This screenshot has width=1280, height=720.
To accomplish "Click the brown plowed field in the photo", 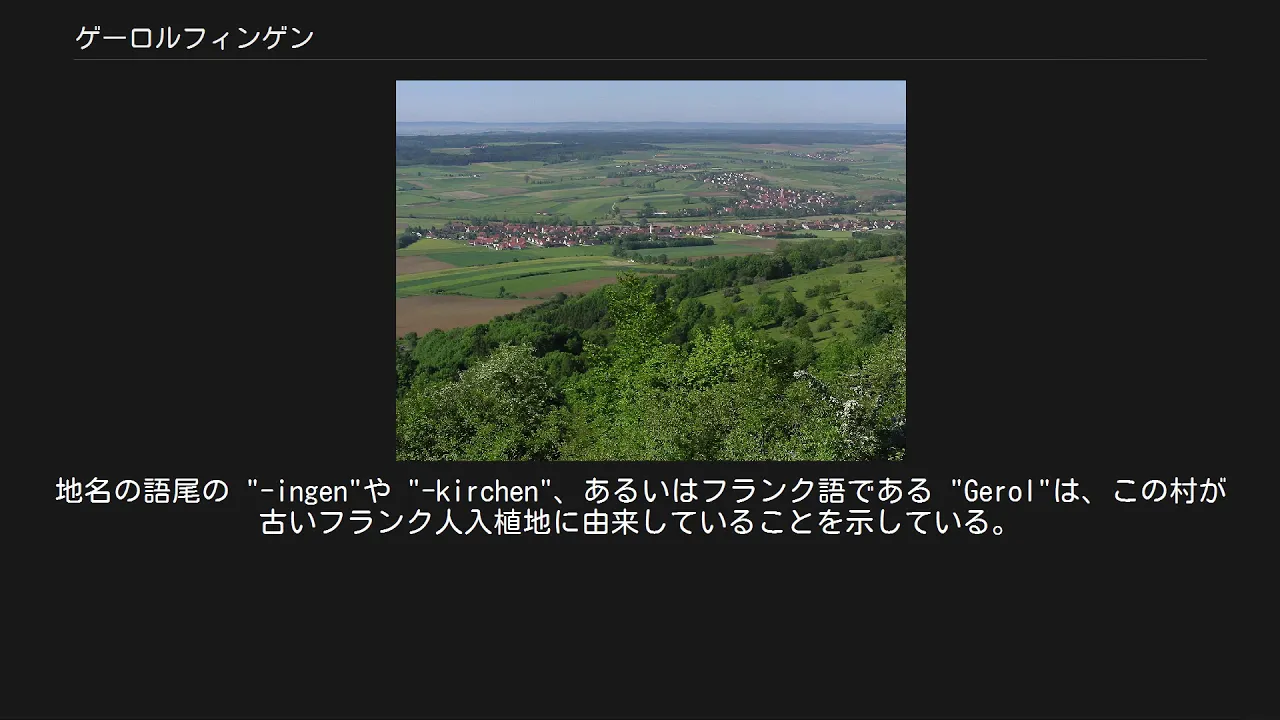I will 450,314.
